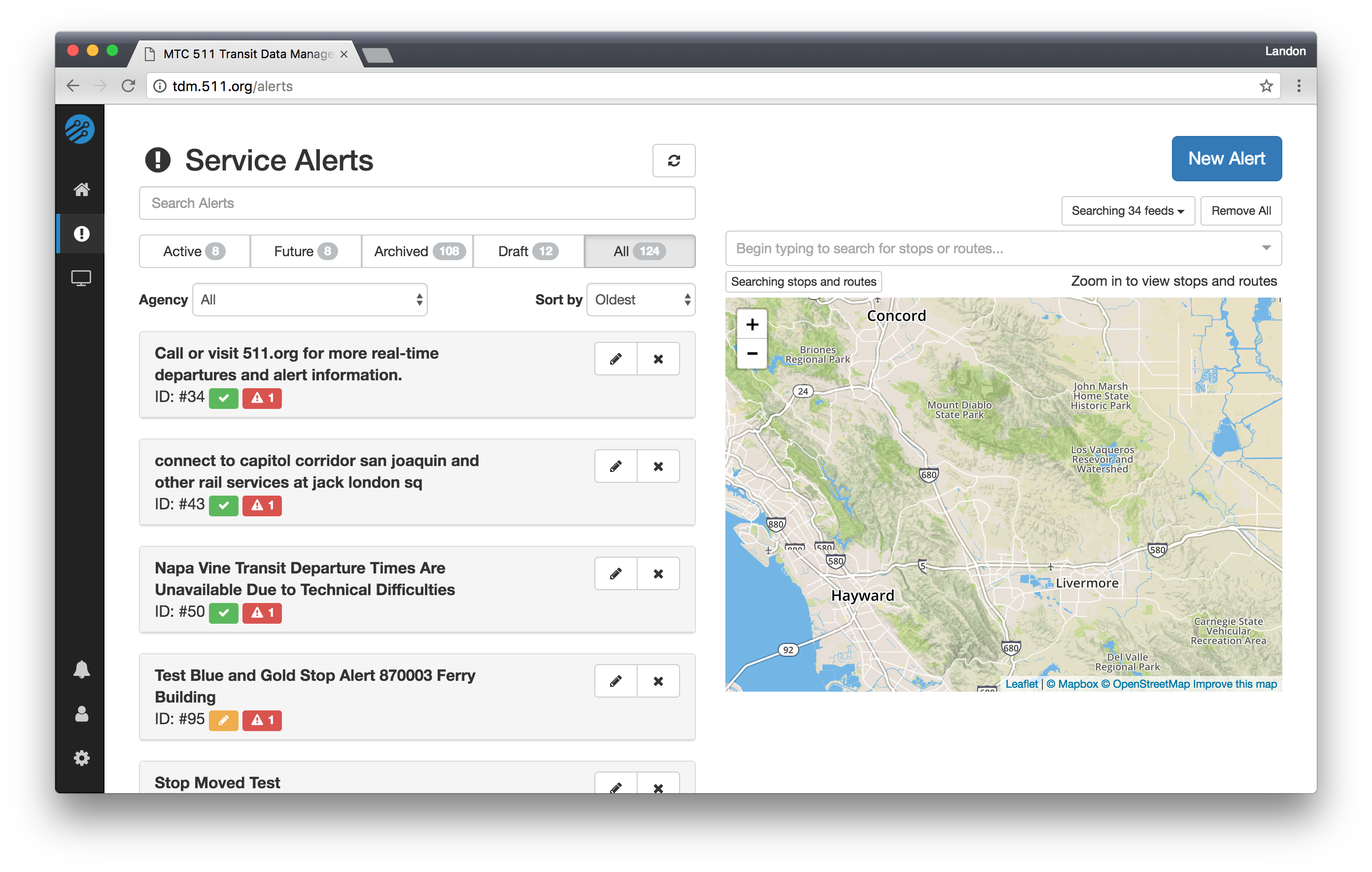This screenshot has width=1372, height=872.
Task: Open settings gear in sidebar
Action: 81,758
